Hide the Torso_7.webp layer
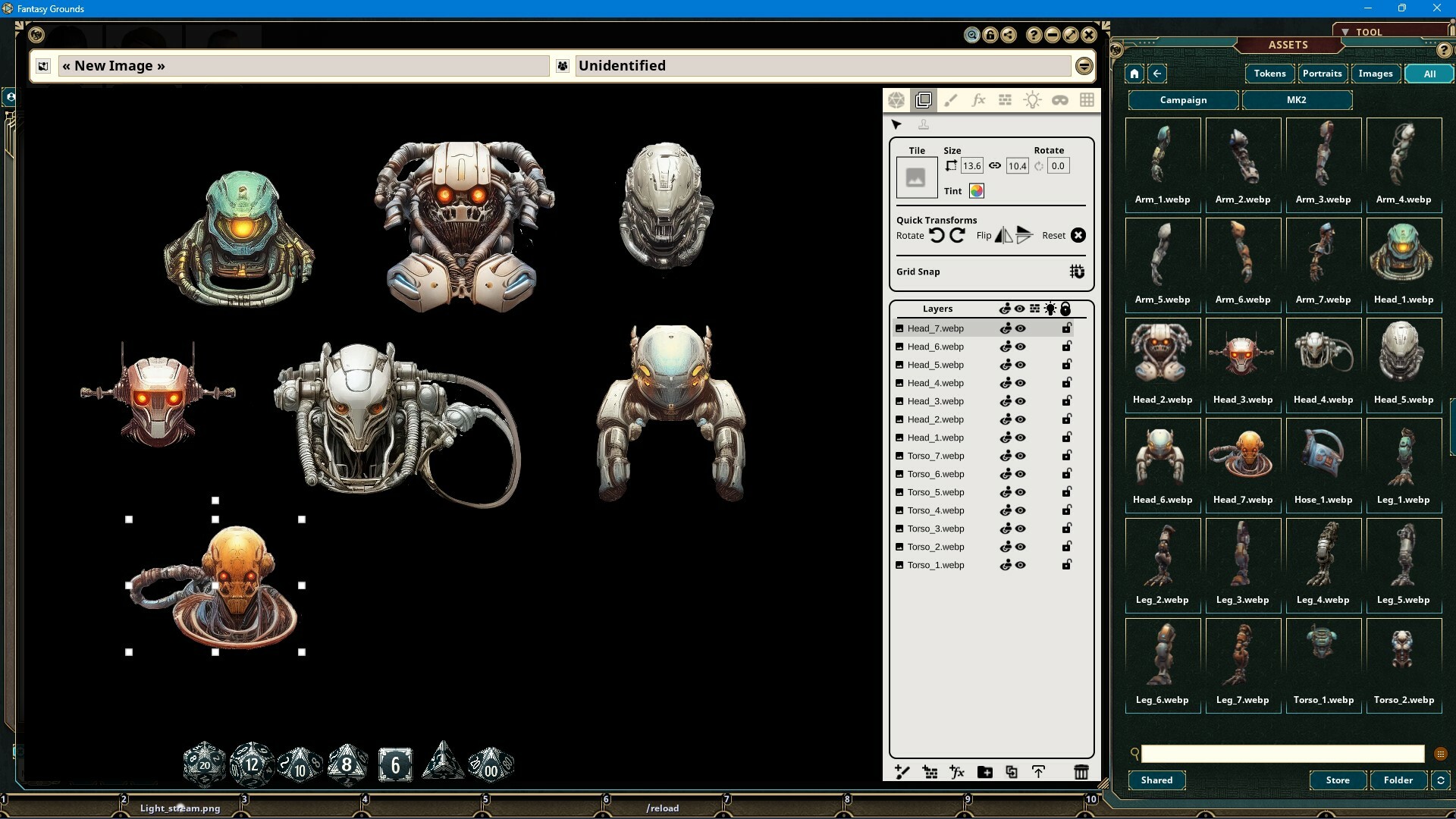1456x819 pixels. pos(1020,456)
